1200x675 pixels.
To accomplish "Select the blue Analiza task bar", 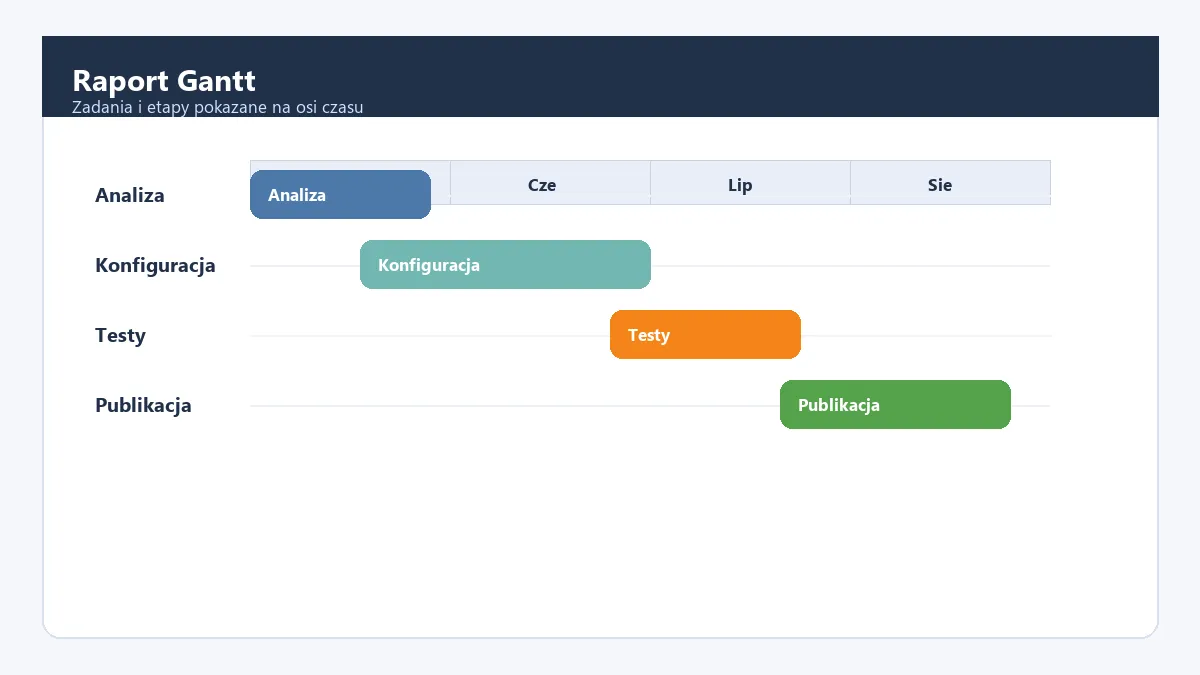I will click(x=340, y=195).
